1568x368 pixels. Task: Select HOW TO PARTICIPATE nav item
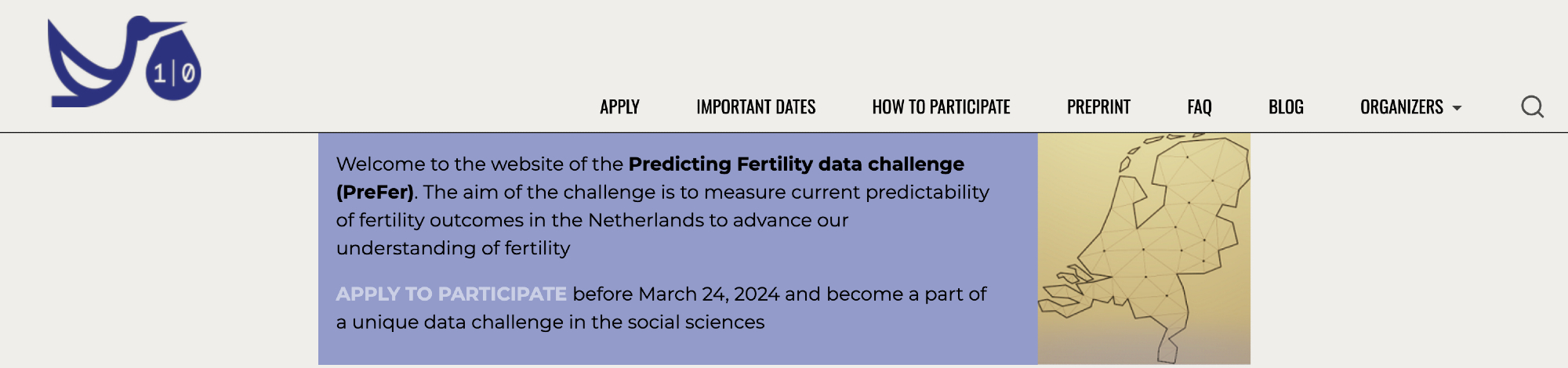pyautogui.click(x=941, y=107)
